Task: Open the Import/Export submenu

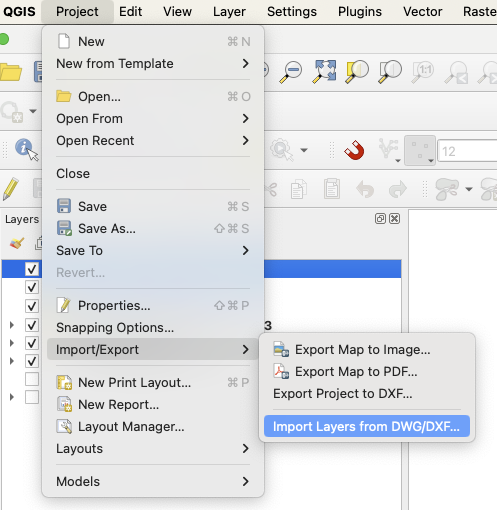Action: [x=153, y=350]
